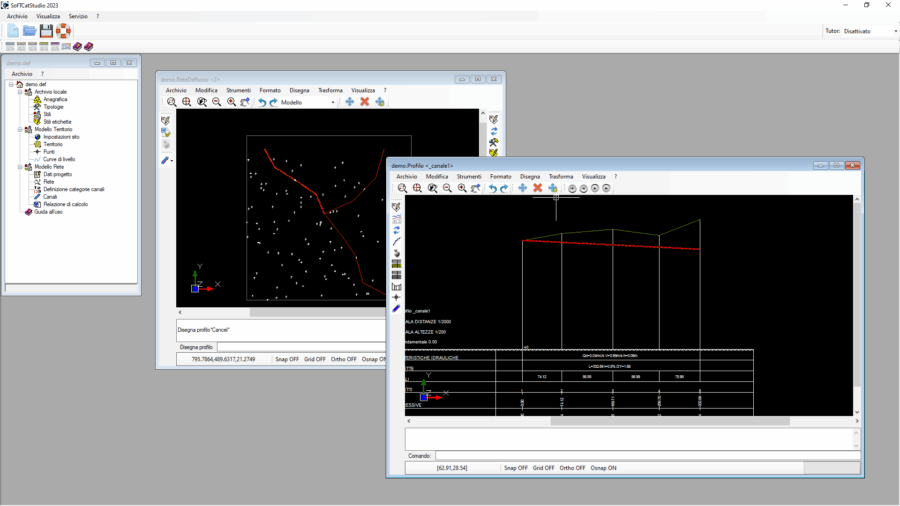Toggle Grid OFF in ReteDeflusso status bar
The height and width of the screenshot is (506, 900).
point(316,359)
